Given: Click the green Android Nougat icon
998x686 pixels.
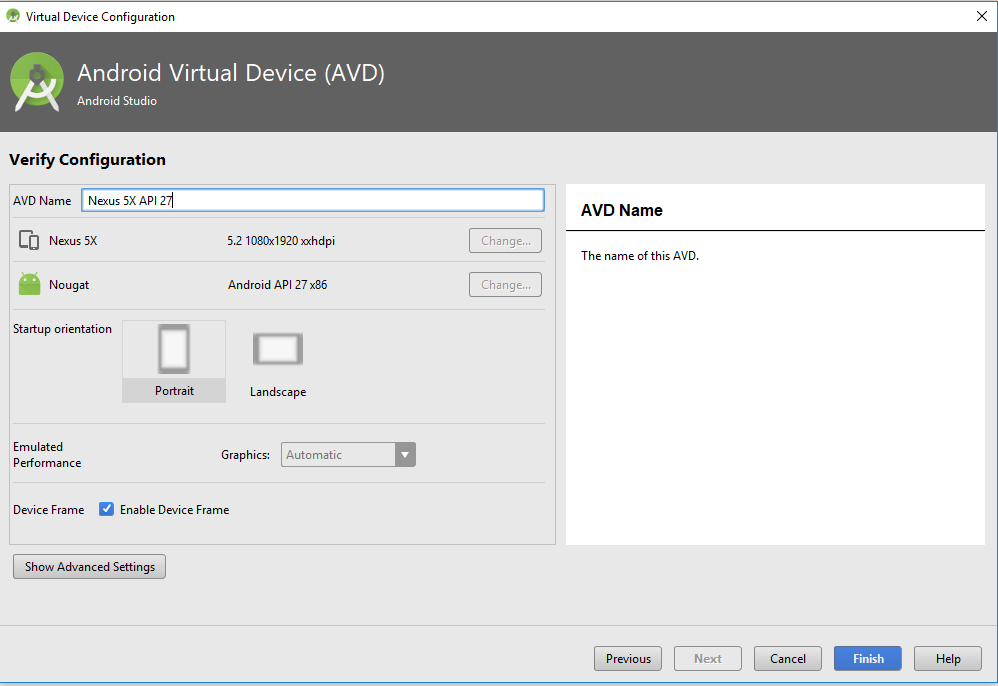Looking at the screenshot, I should click(x=29, y=284).
